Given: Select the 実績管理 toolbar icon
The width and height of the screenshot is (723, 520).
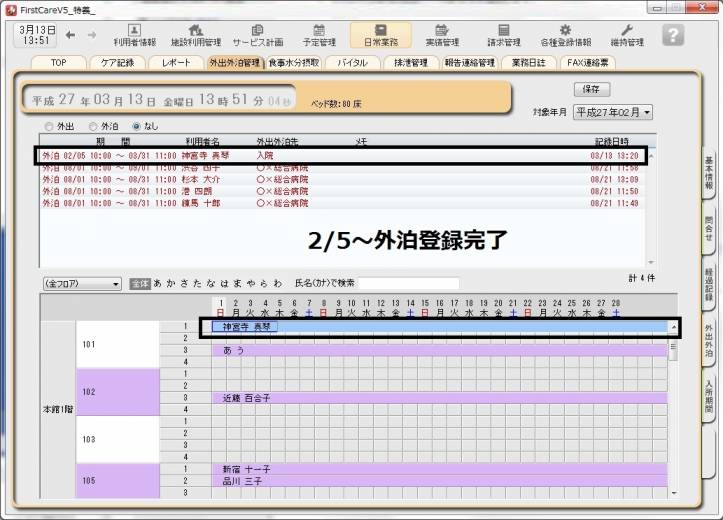Looking at the screenshot, I should (442, 35).
